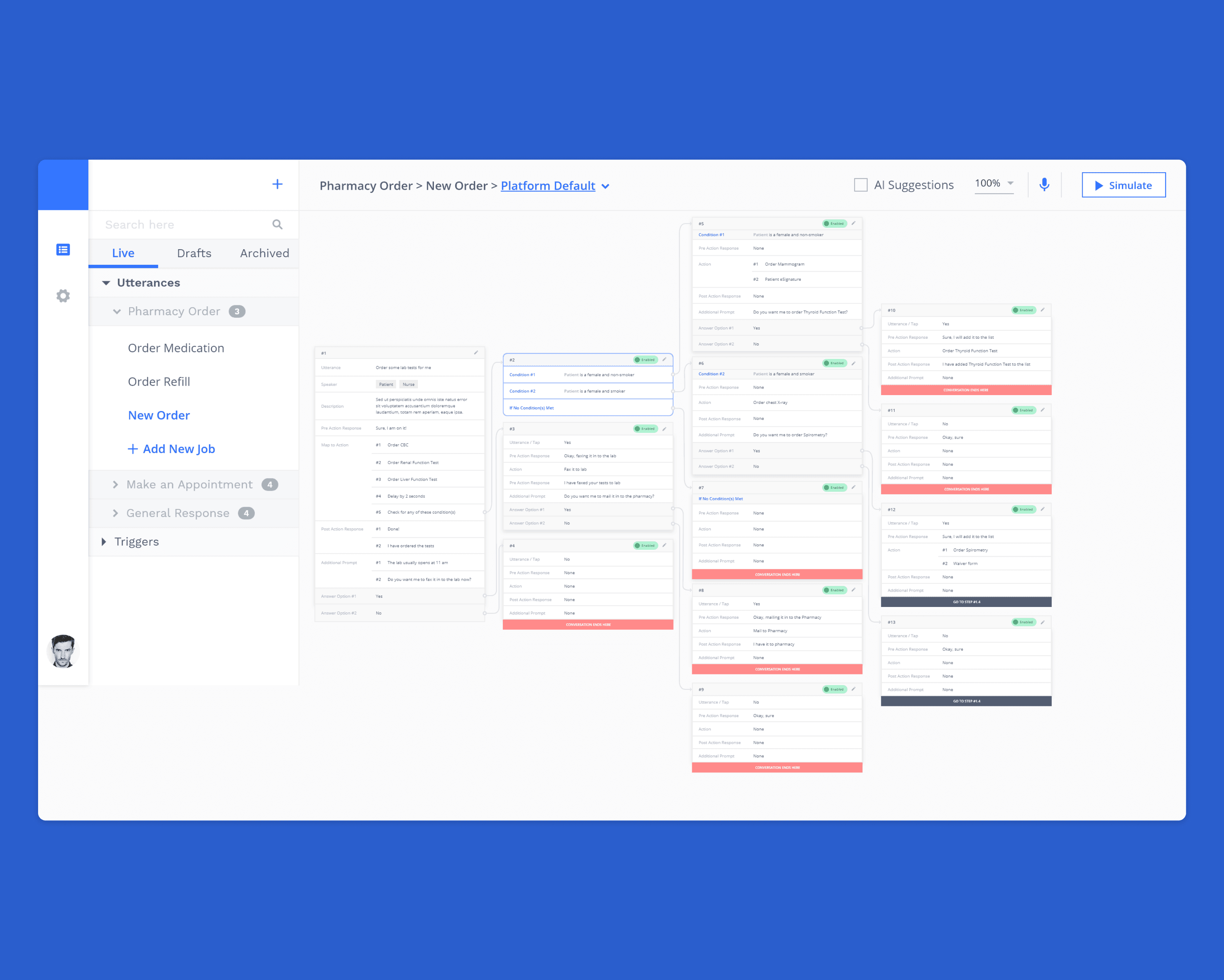Click the microphone icon in top bar
This screenshot has width=1224, height=980.
coord(1044,184)
